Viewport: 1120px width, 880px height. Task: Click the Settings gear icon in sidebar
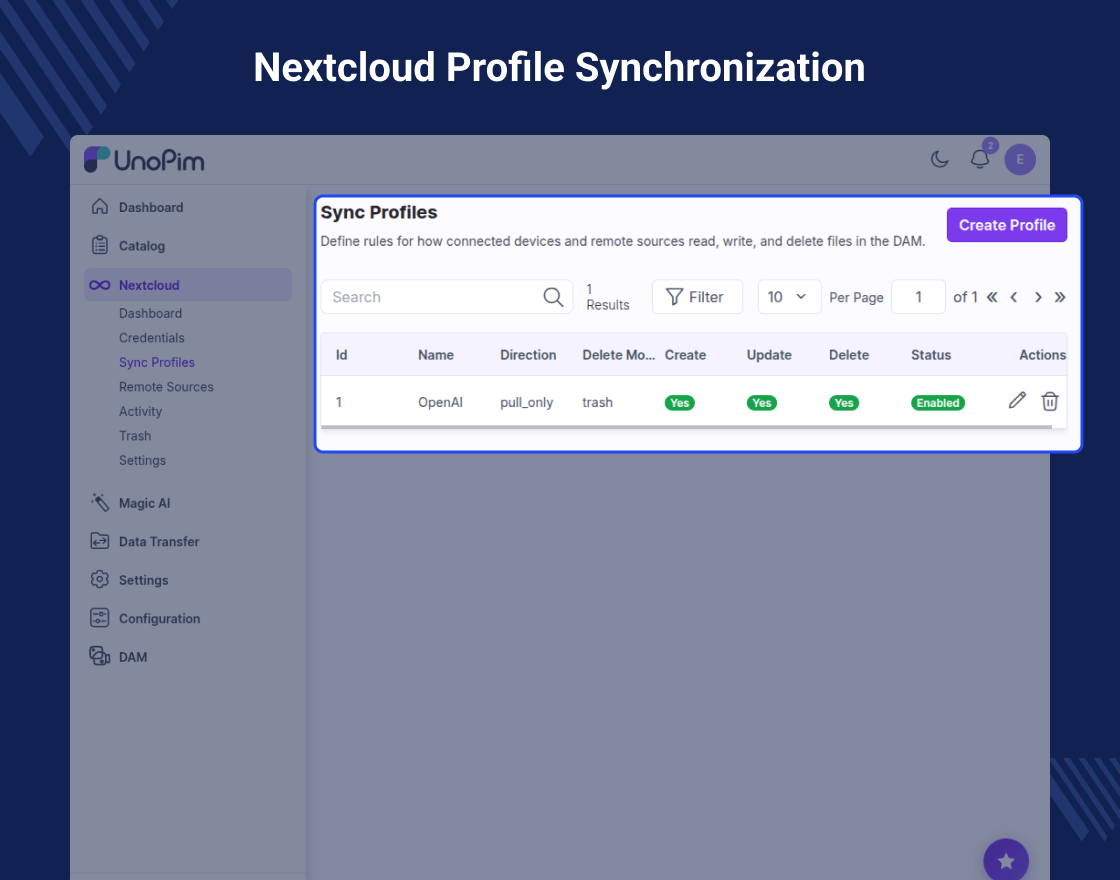(99, 579)
